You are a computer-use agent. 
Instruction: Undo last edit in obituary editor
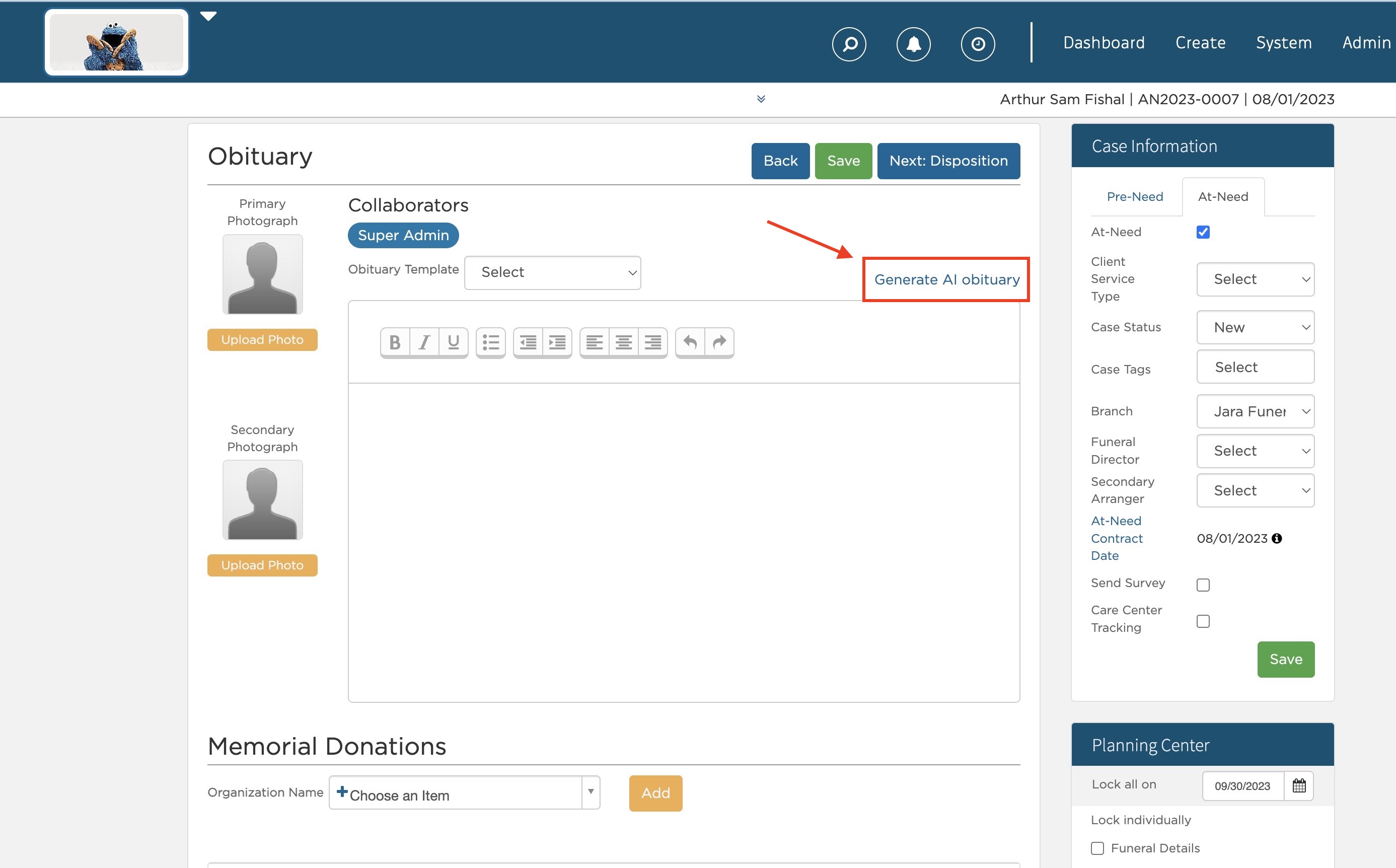(x=690, y=342)
